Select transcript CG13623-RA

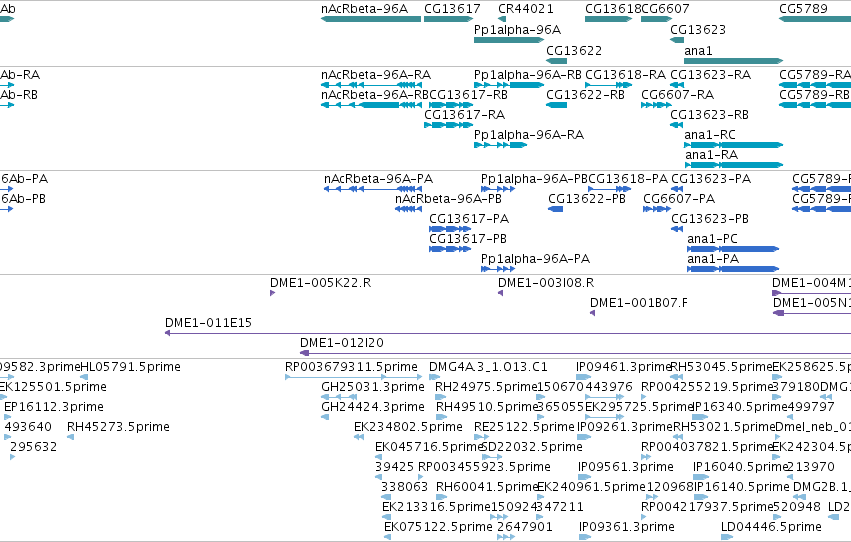677,85
